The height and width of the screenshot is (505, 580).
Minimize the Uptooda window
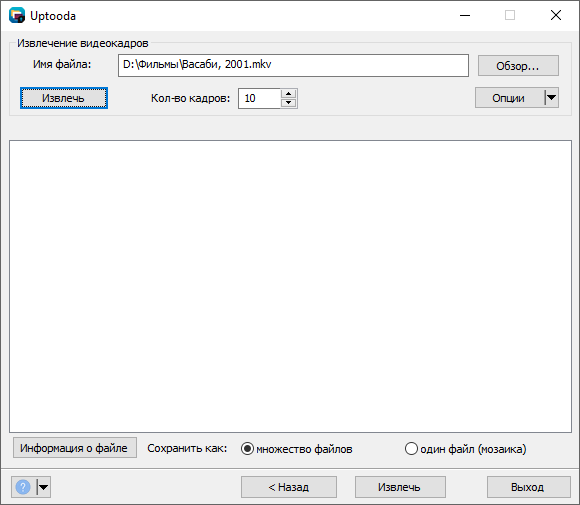click(465, 16)
